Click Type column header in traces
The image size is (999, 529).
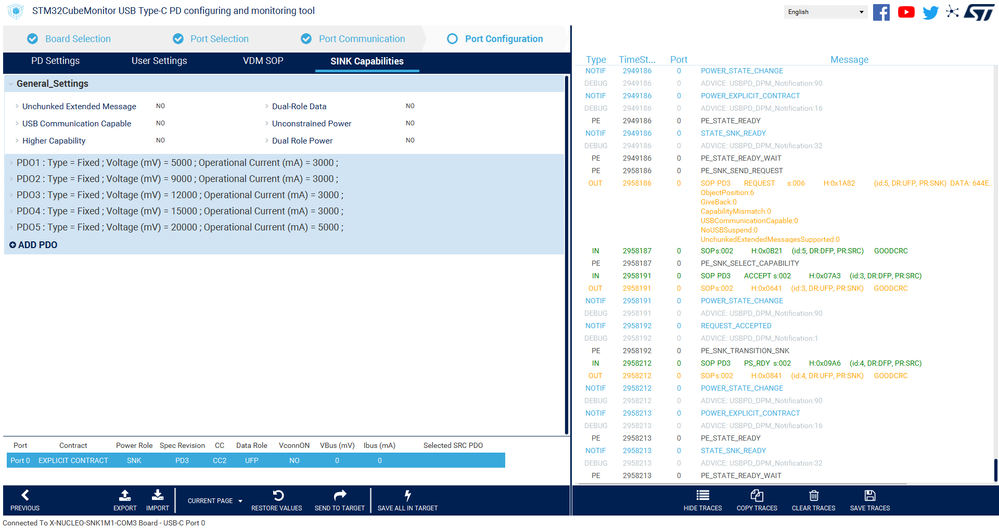pyautogui.click(x=596, y=59)
